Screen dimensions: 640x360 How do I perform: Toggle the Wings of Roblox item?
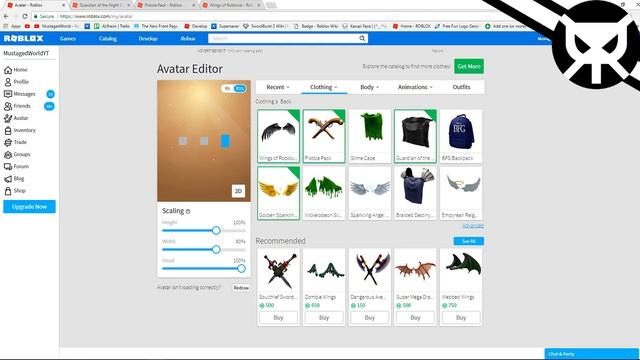[278, 136]
